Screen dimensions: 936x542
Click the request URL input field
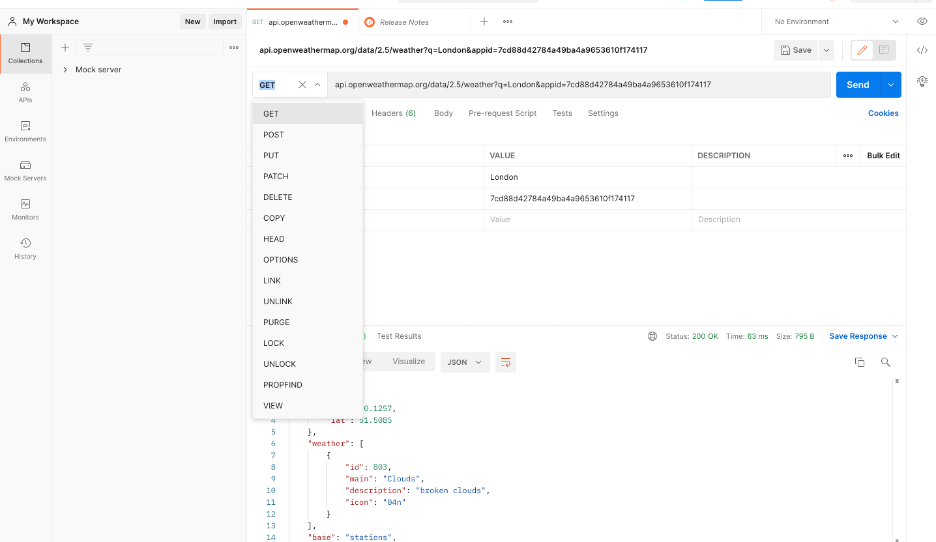point(578,85)
